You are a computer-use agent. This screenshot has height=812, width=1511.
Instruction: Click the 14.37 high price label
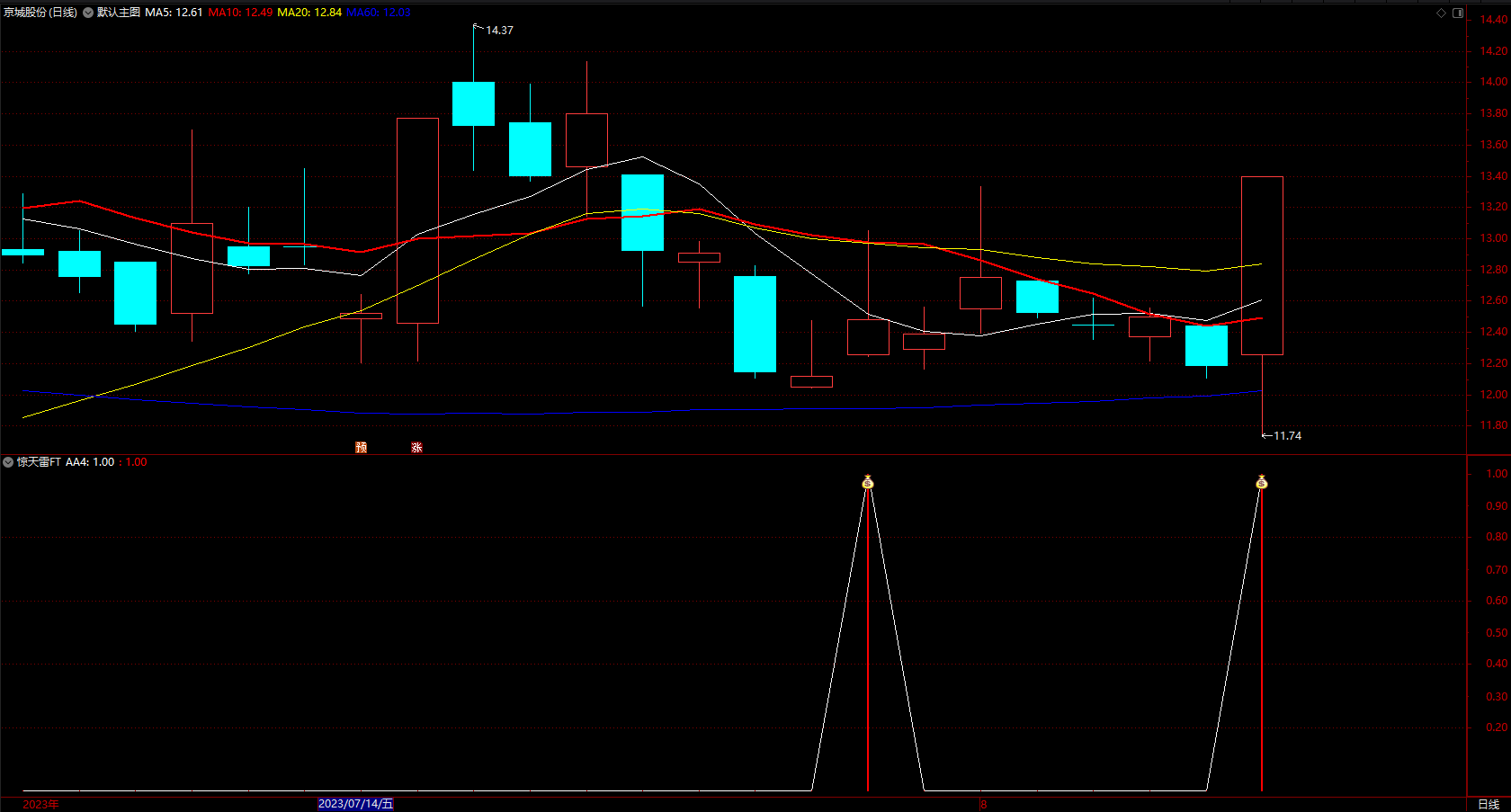pyautogui.click(x=500, y=31)
